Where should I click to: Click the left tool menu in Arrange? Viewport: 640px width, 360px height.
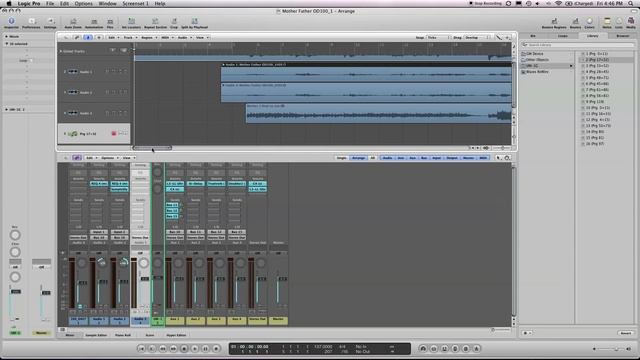click(499, 38)
